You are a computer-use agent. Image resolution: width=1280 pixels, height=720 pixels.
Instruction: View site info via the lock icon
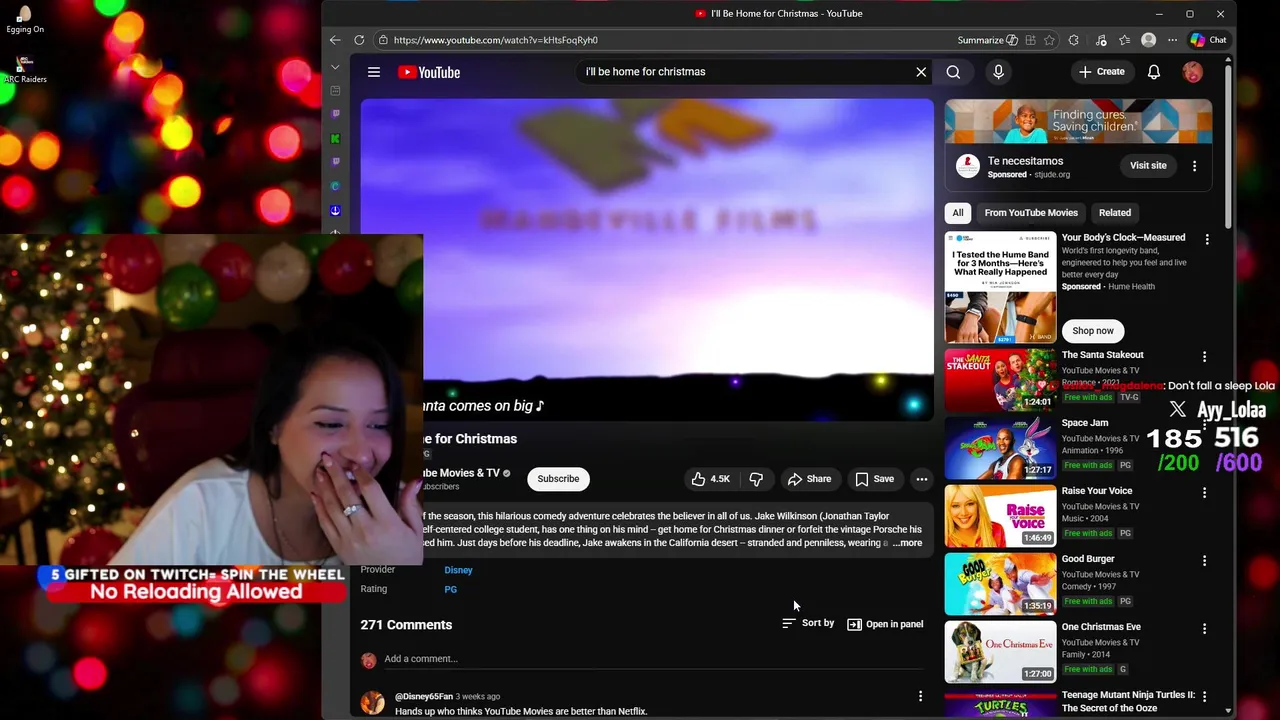point(383,40)
